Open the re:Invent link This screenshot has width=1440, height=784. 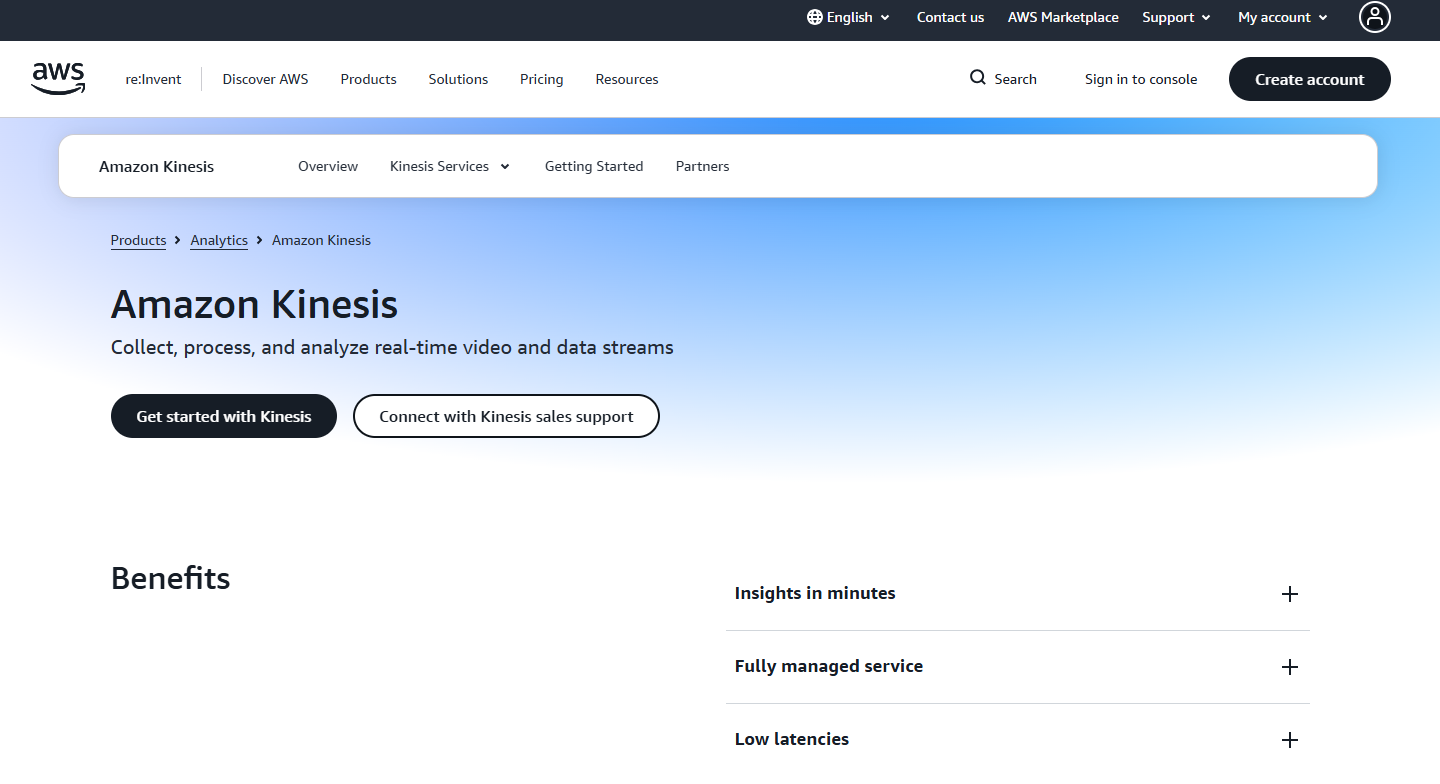click(x=153, y=79)
